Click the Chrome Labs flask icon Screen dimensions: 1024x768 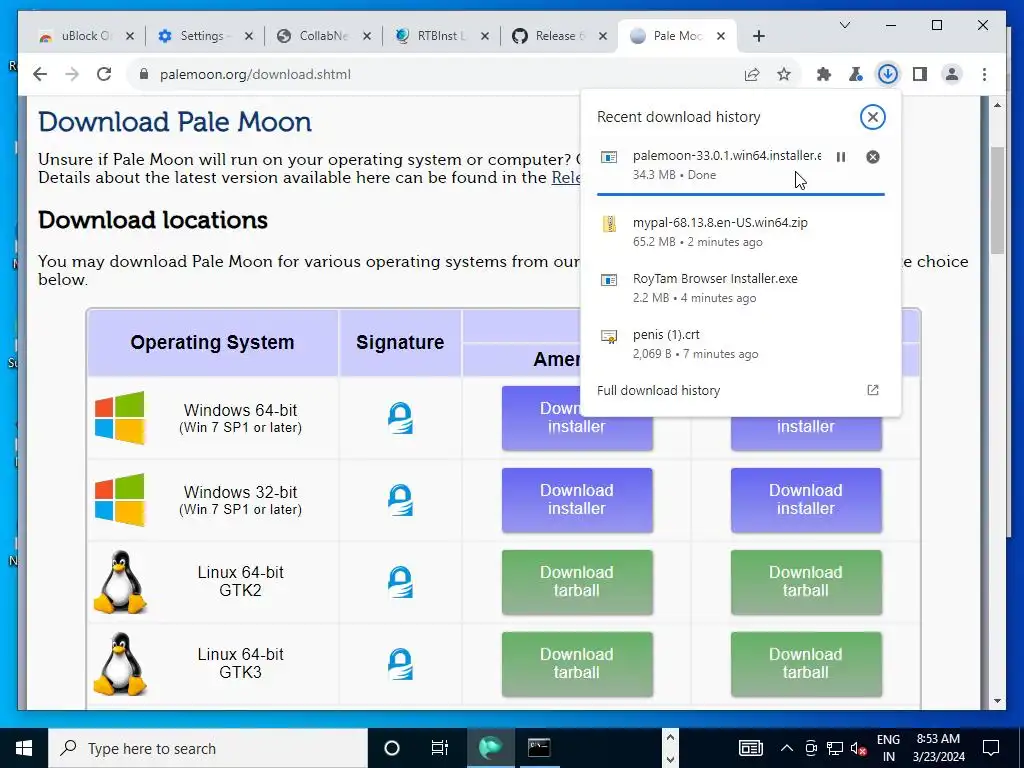[x=856, y=74]
